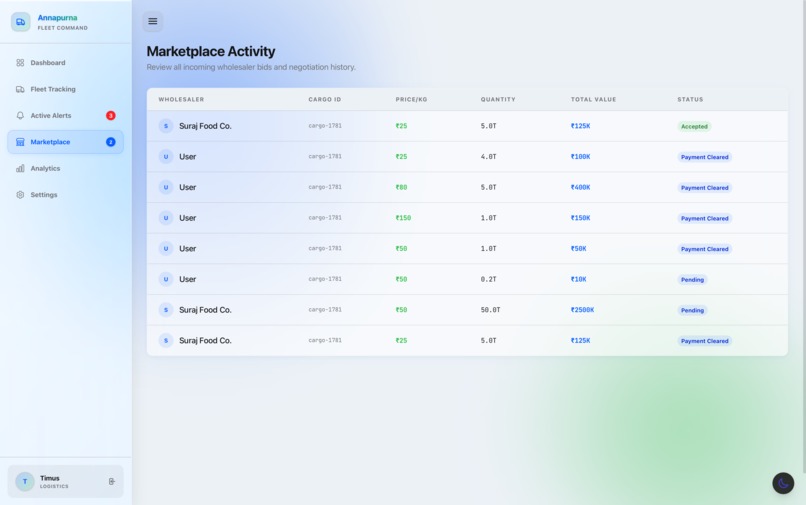Toggle the sidebar with the hamburger menu button

pyautogui.click(x=153, y=21)
